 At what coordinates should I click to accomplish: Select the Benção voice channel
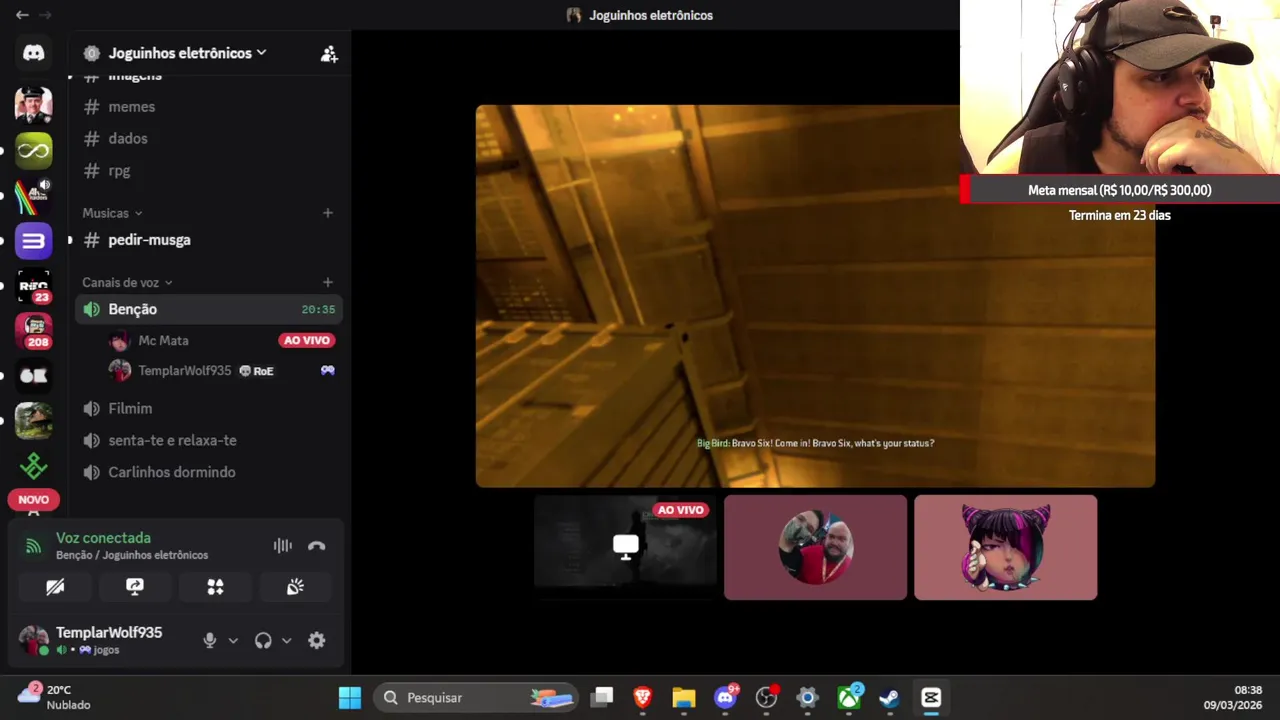coord(208,310)
